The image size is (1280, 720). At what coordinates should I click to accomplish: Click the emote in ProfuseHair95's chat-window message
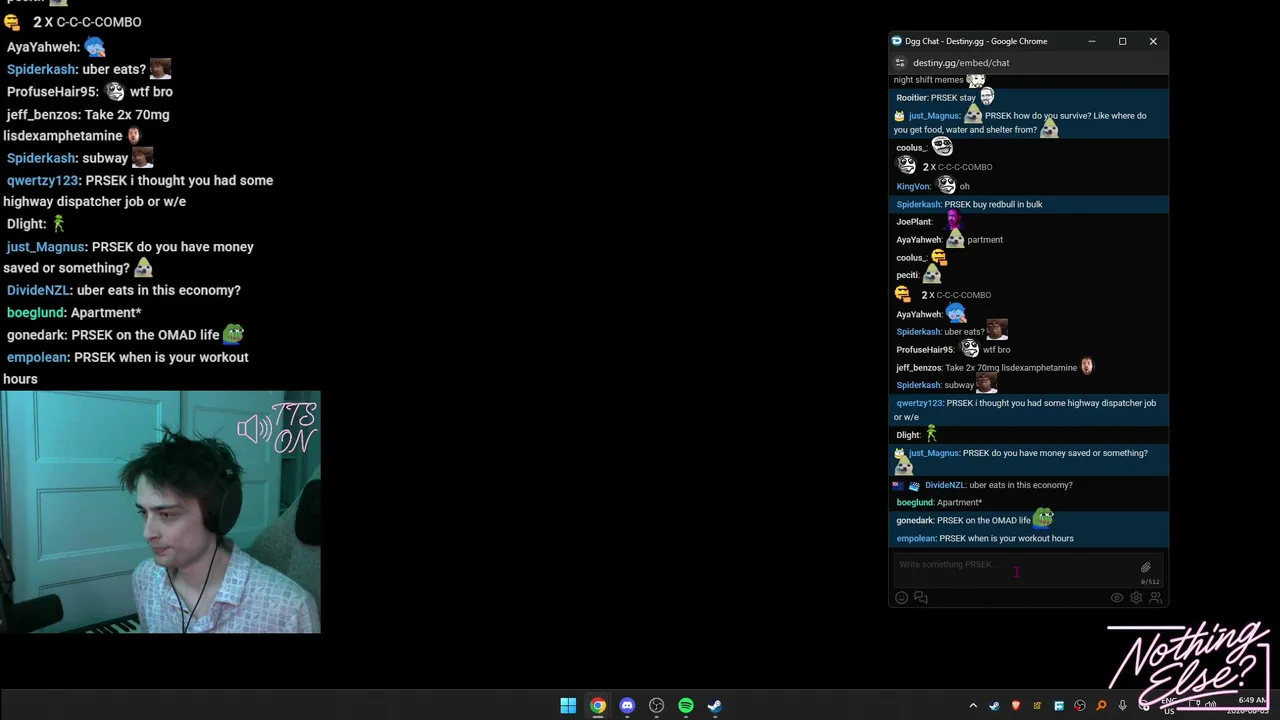969,348
